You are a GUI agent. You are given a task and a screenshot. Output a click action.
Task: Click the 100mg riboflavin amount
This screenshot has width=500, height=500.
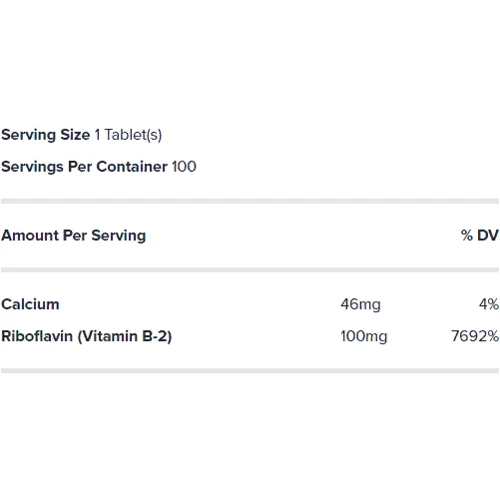(x=364, y=336)
